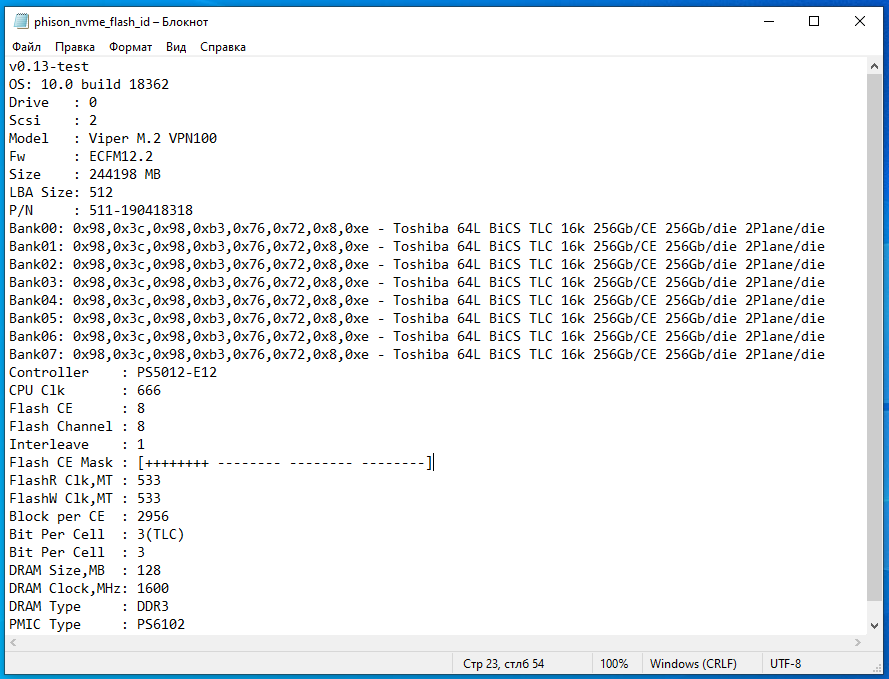
Task: Click the FlashW Clk,MT 533 line
Action: (x=85, y=498)
